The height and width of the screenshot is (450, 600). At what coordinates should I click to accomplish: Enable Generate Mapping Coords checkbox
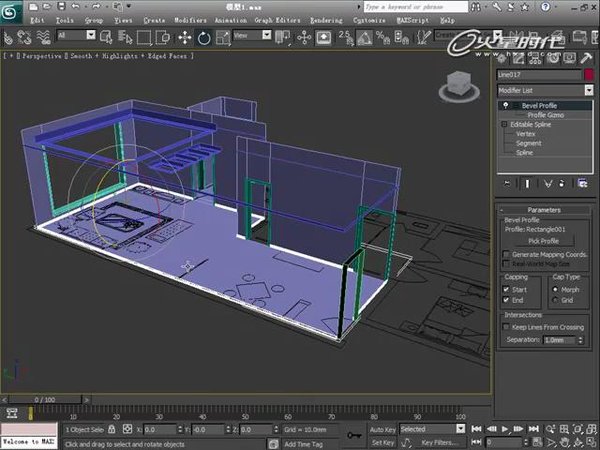tap(506, 255)
